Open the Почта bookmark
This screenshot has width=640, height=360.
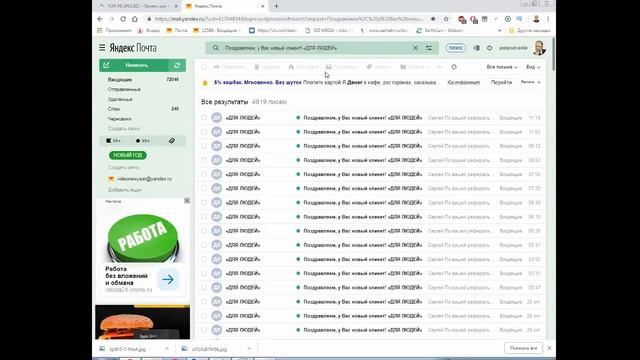click(177, 31)
